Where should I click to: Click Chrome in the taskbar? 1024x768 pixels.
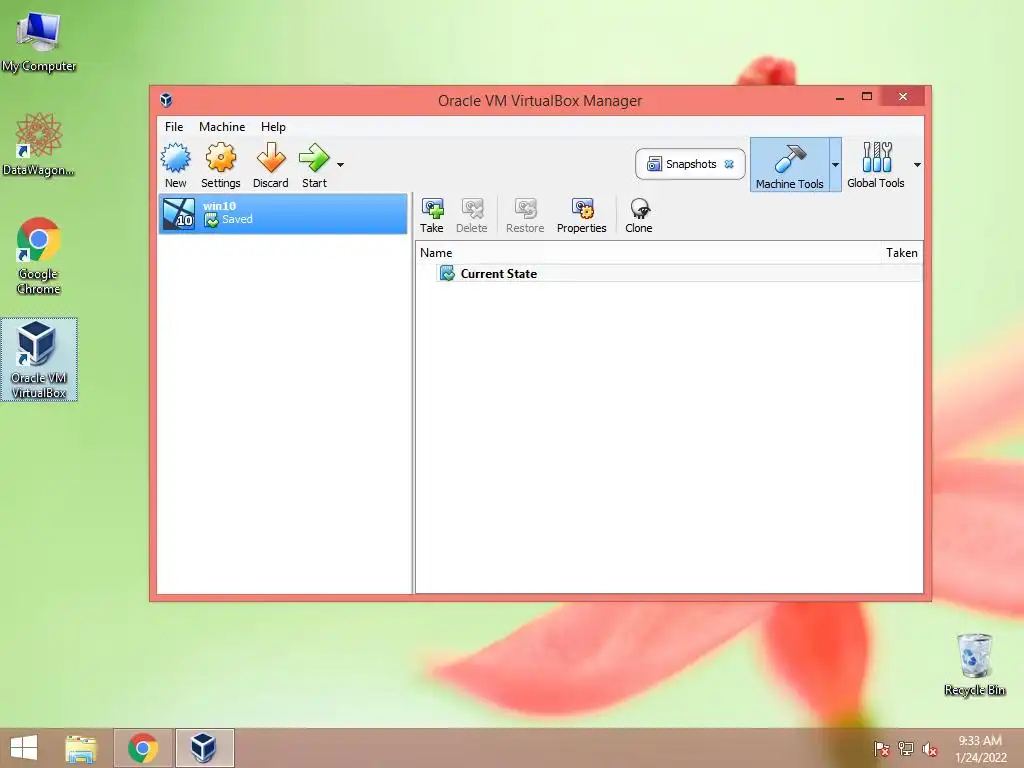[143, 748]
